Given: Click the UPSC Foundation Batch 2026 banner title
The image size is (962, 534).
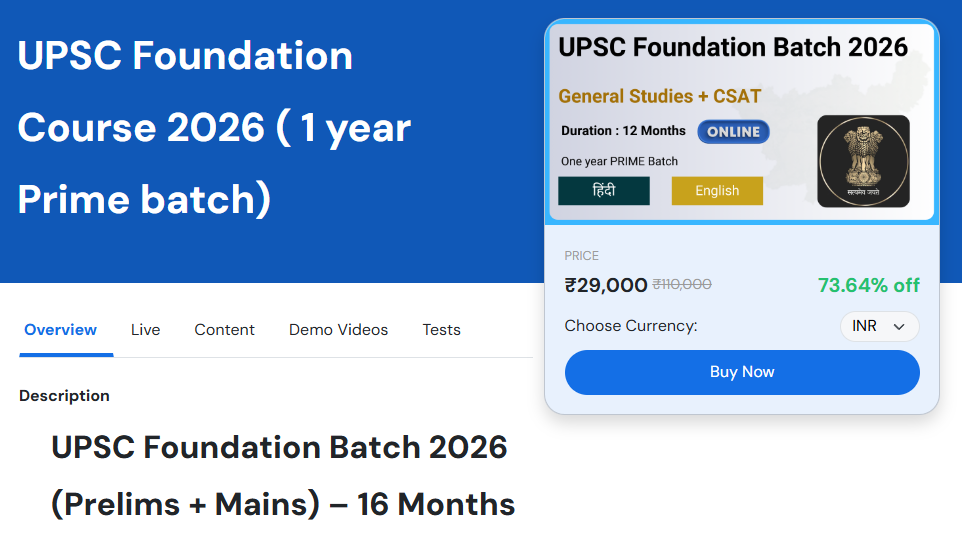Looking at the screenshot, I should click(x=733, y=47).
